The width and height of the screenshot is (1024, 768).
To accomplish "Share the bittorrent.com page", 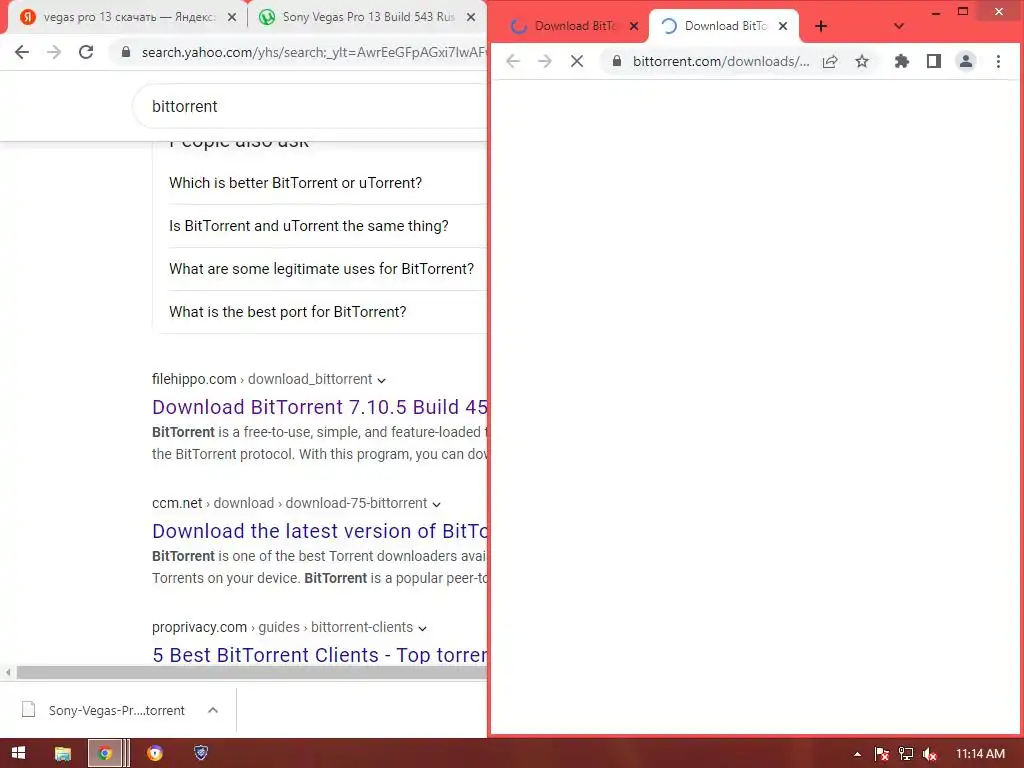I will (830, 61).
